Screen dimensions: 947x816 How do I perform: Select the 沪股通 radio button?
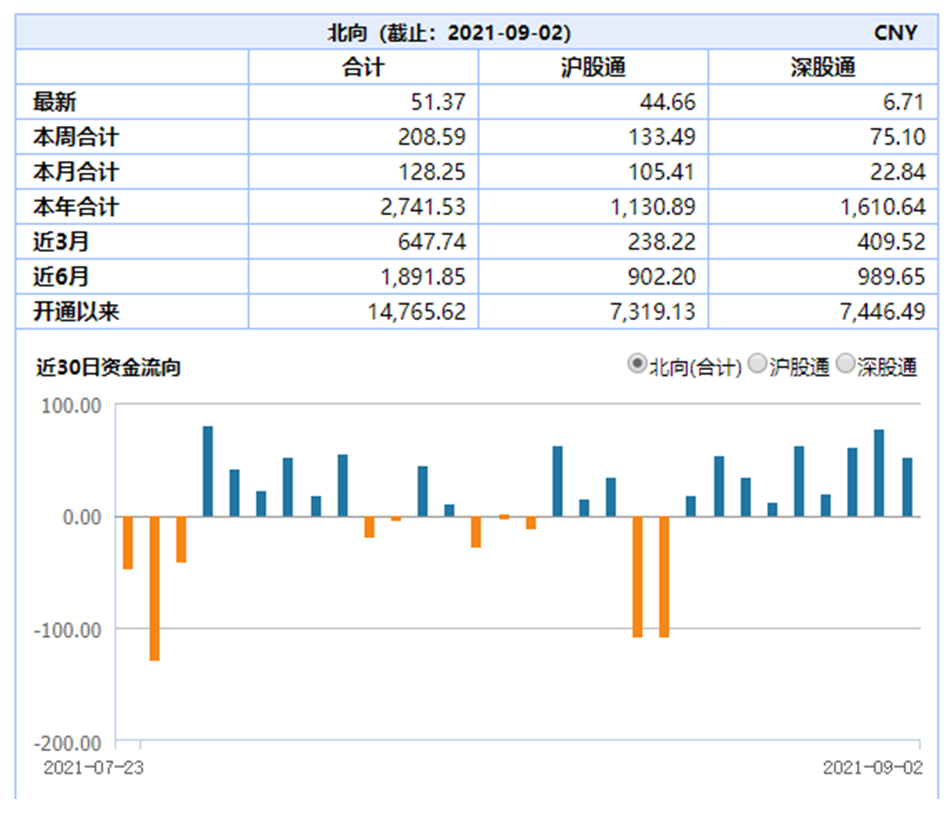click(x=758, y=365)
